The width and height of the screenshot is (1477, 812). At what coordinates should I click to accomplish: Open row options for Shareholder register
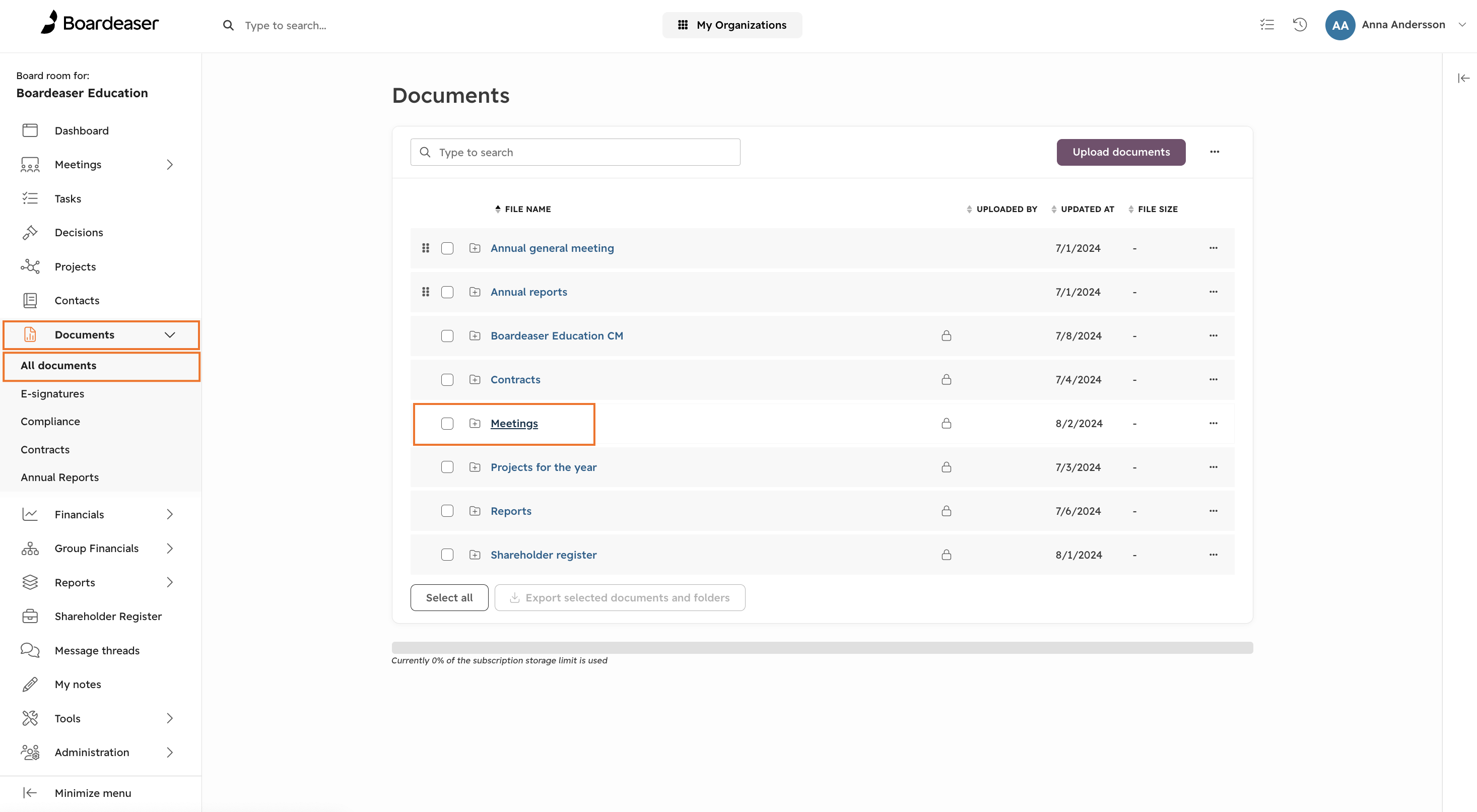pos(1213,555)
